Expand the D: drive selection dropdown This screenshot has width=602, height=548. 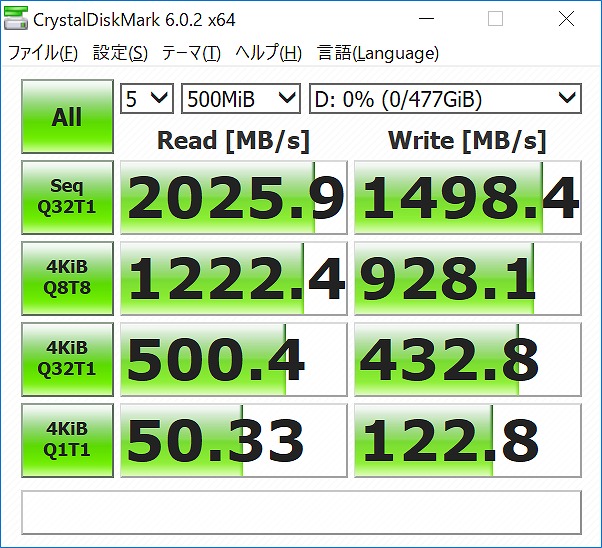445,99
